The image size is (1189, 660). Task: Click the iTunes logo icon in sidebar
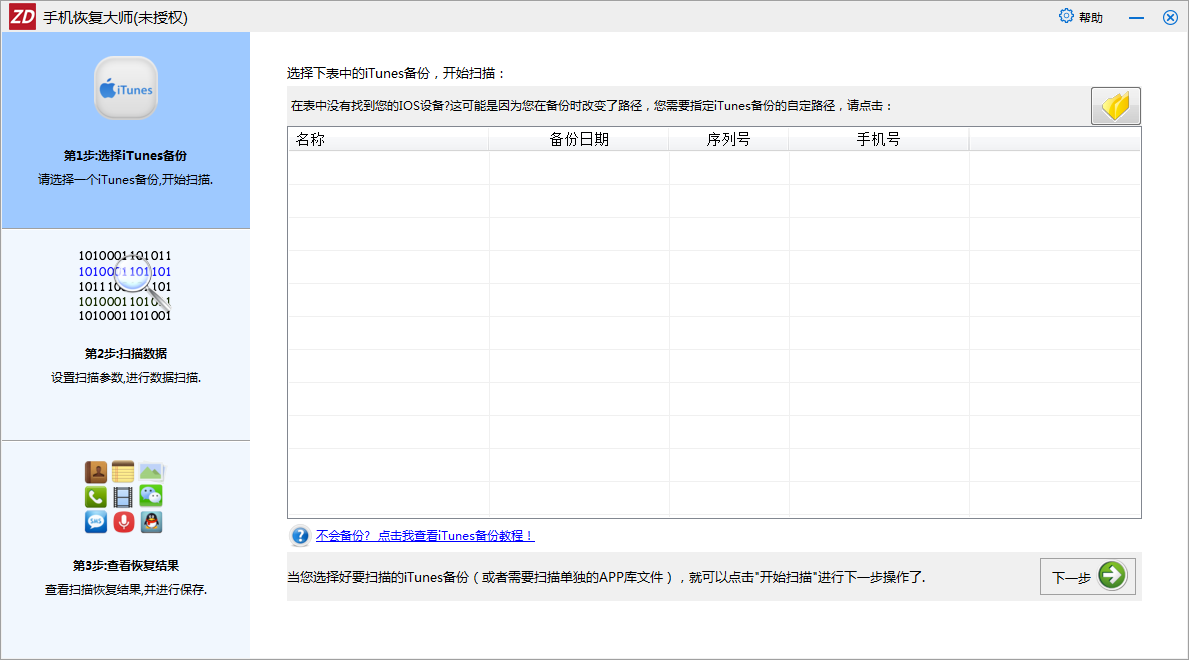coord(126,88)
